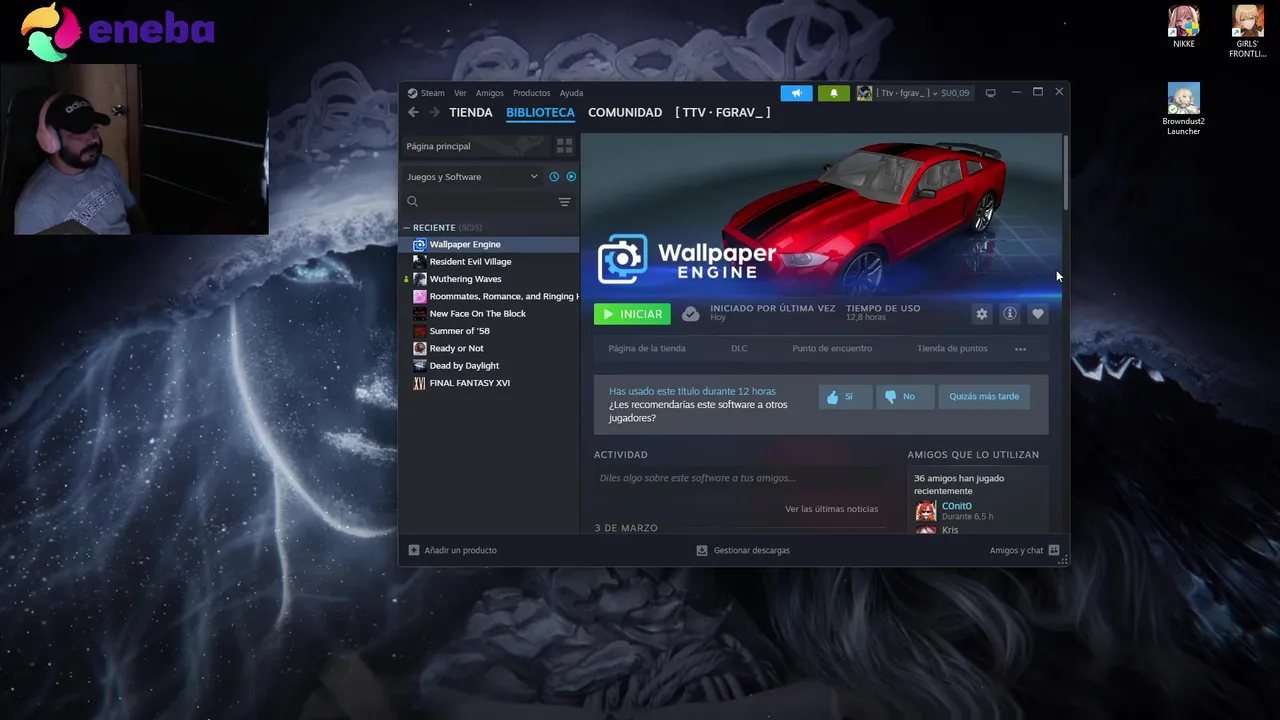Open the friends and chat icon
1280x720 pixels.
coord(1054,550)
